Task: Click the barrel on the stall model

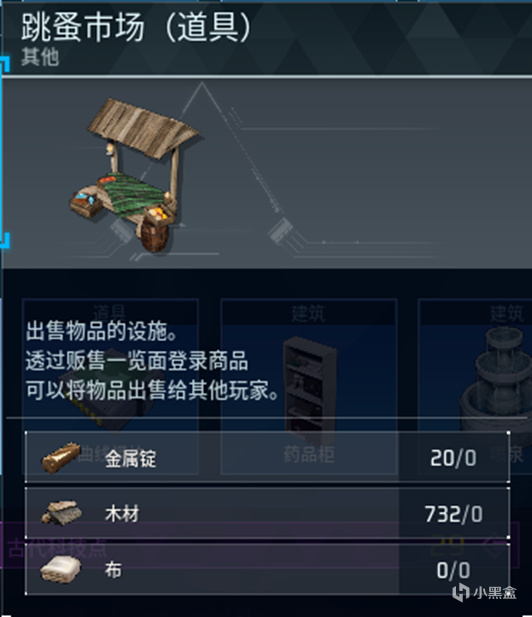Action: [155, 237]
